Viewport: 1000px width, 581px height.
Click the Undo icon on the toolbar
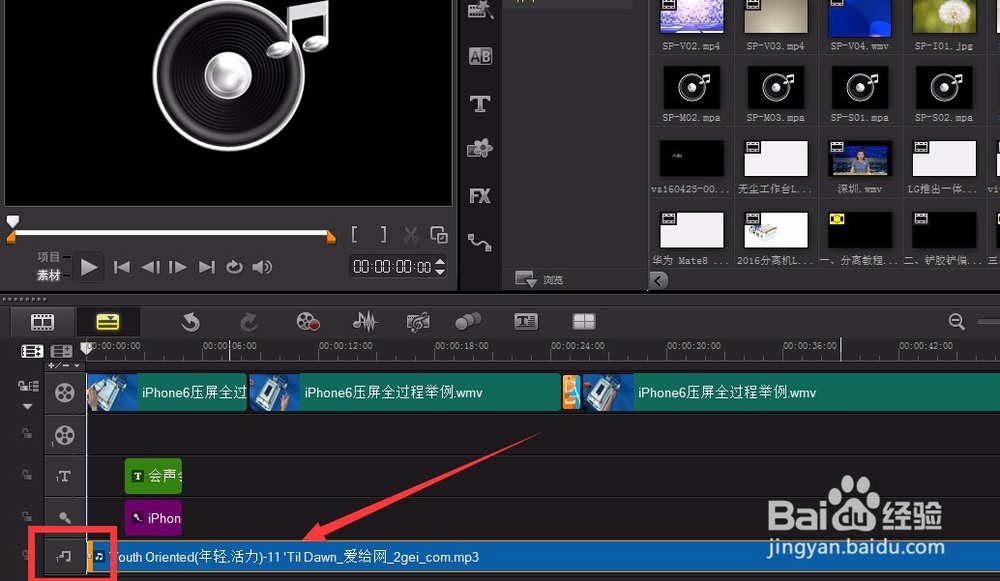[190, 321]
